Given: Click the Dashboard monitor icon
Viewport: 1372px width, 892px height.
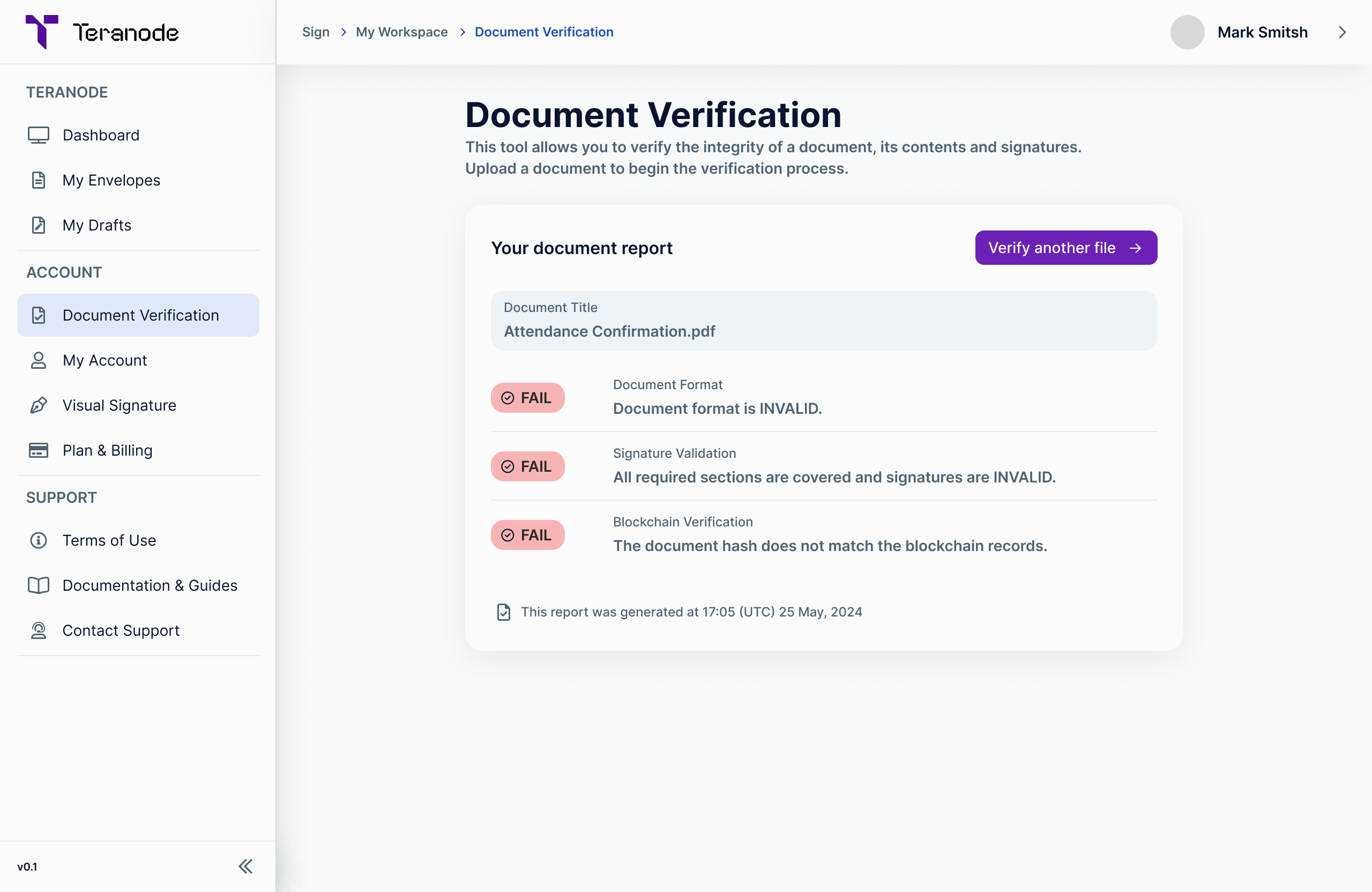Looking at the screenshot, I should click(x=39, y=135).
